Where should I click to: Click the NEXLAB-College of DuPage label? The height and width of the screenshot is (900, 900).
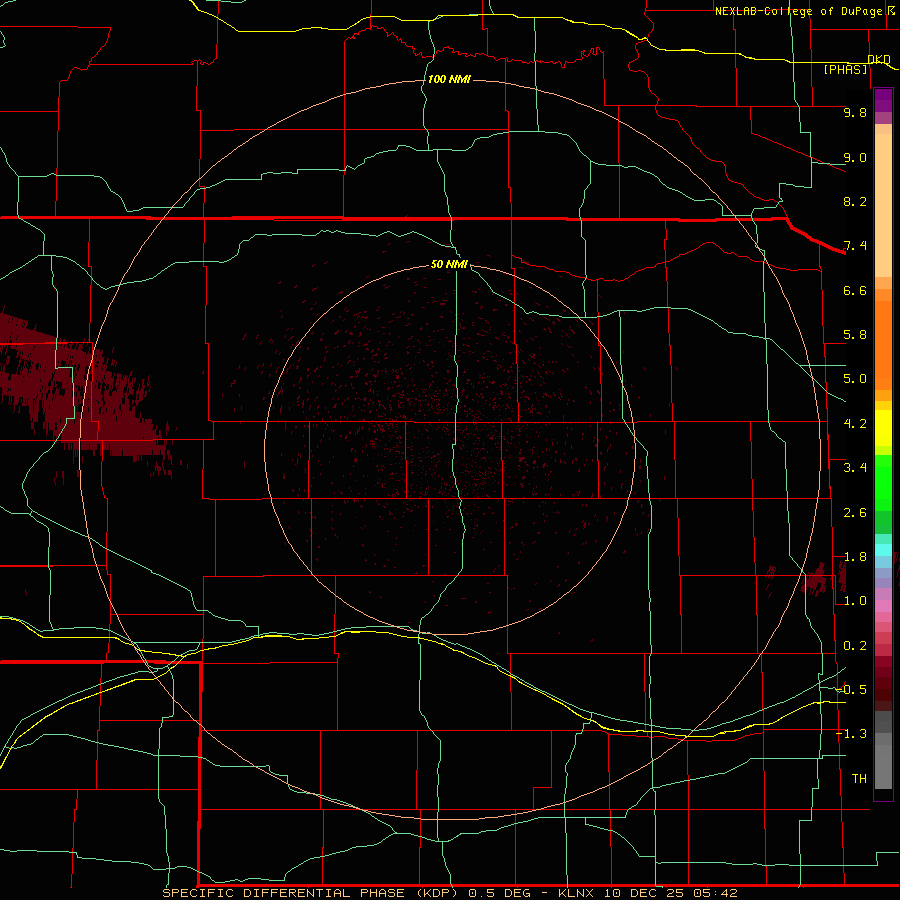pyautogui.click(x=798, y=11)
